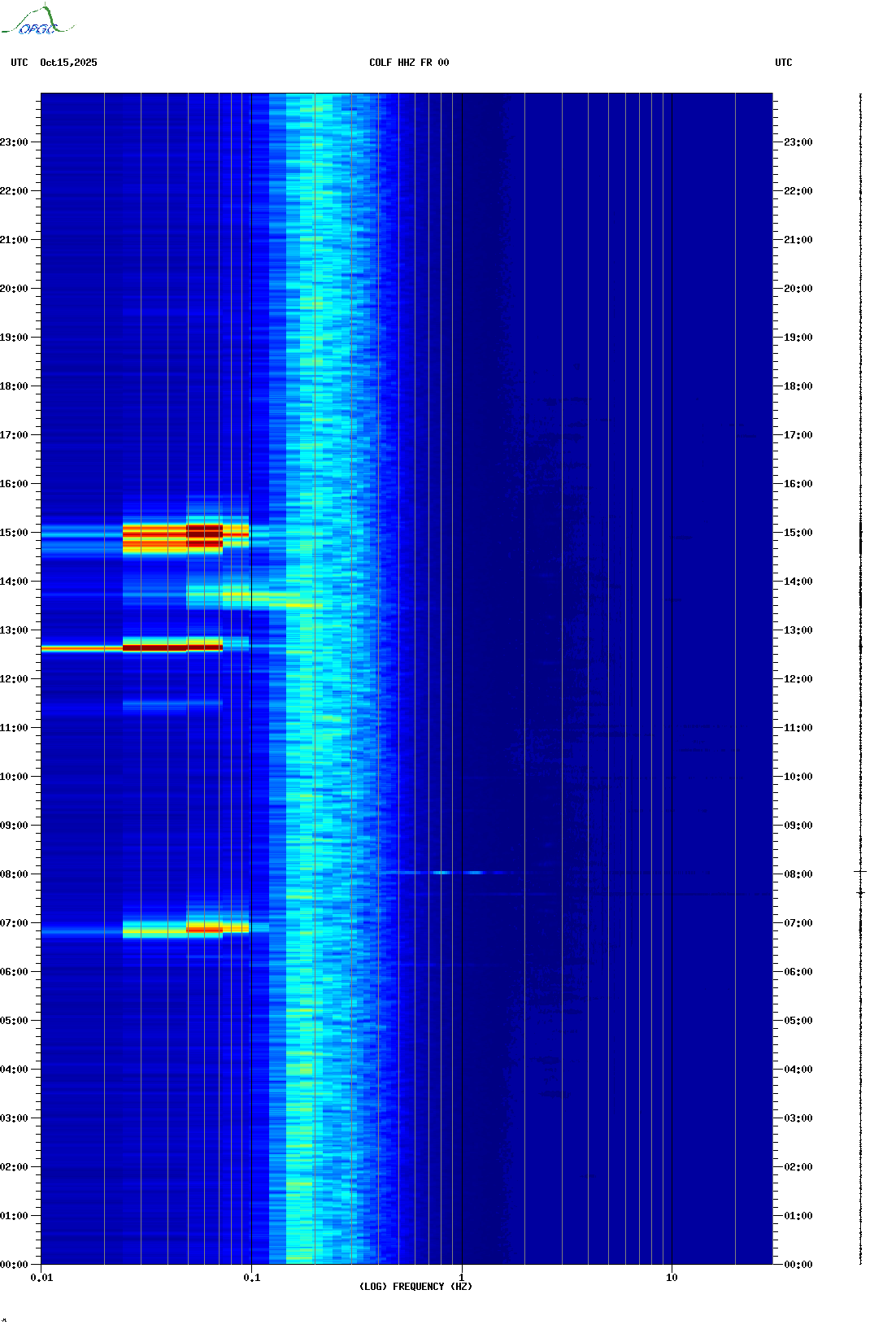Select the date label Oct15,2025

click(68, 63)
